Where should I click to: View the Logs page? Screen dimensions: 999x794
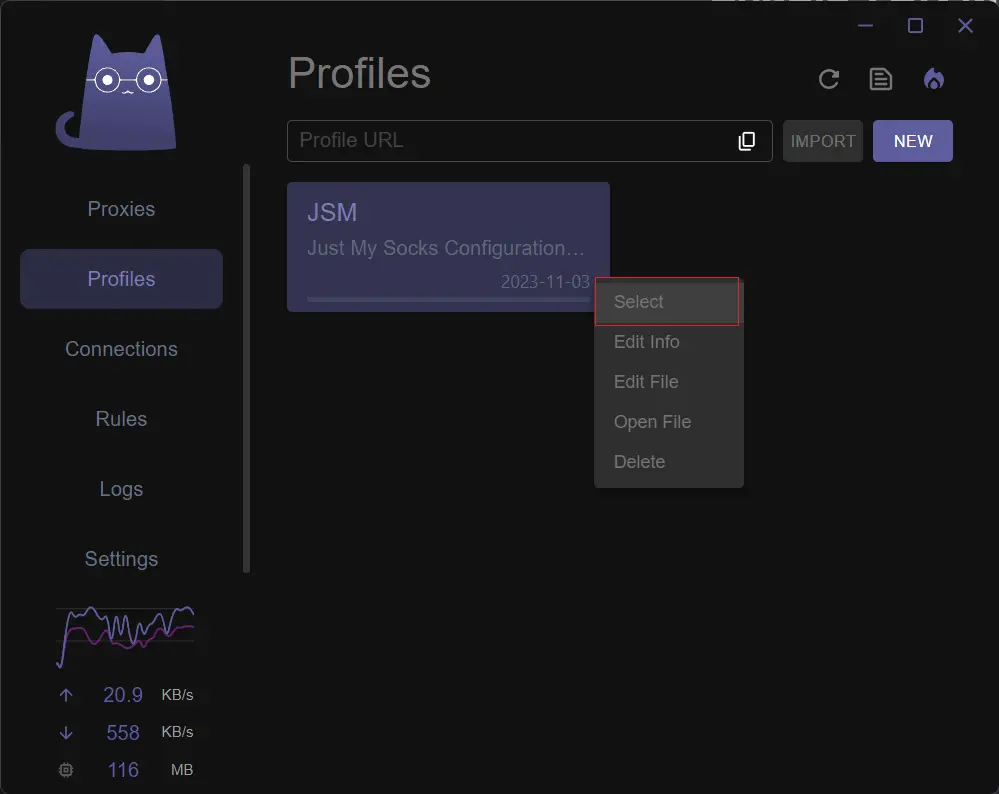click(121, 489)
